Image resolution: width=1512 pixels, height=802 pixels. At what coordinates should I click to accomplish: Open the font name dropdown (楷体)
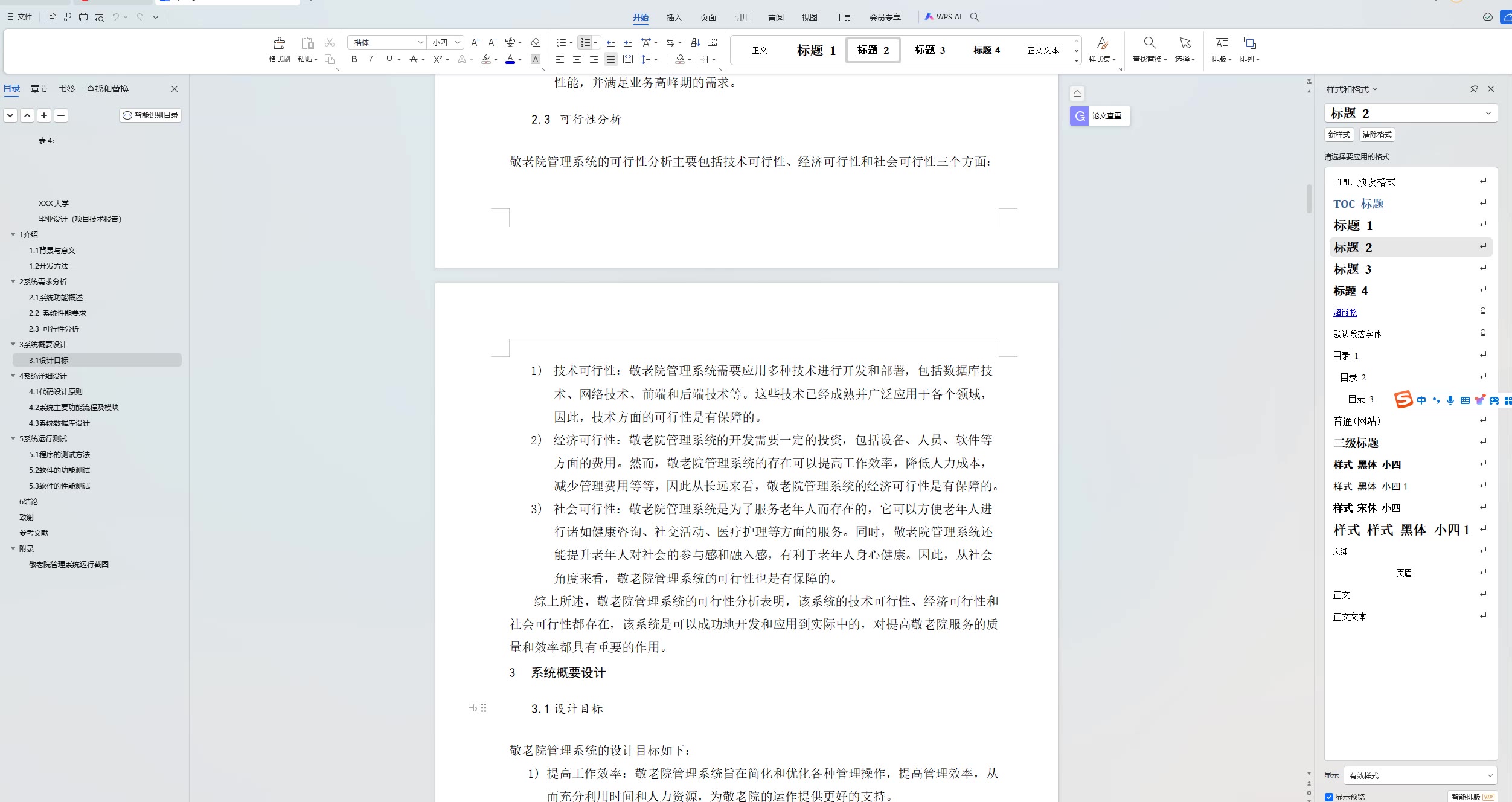420,42
